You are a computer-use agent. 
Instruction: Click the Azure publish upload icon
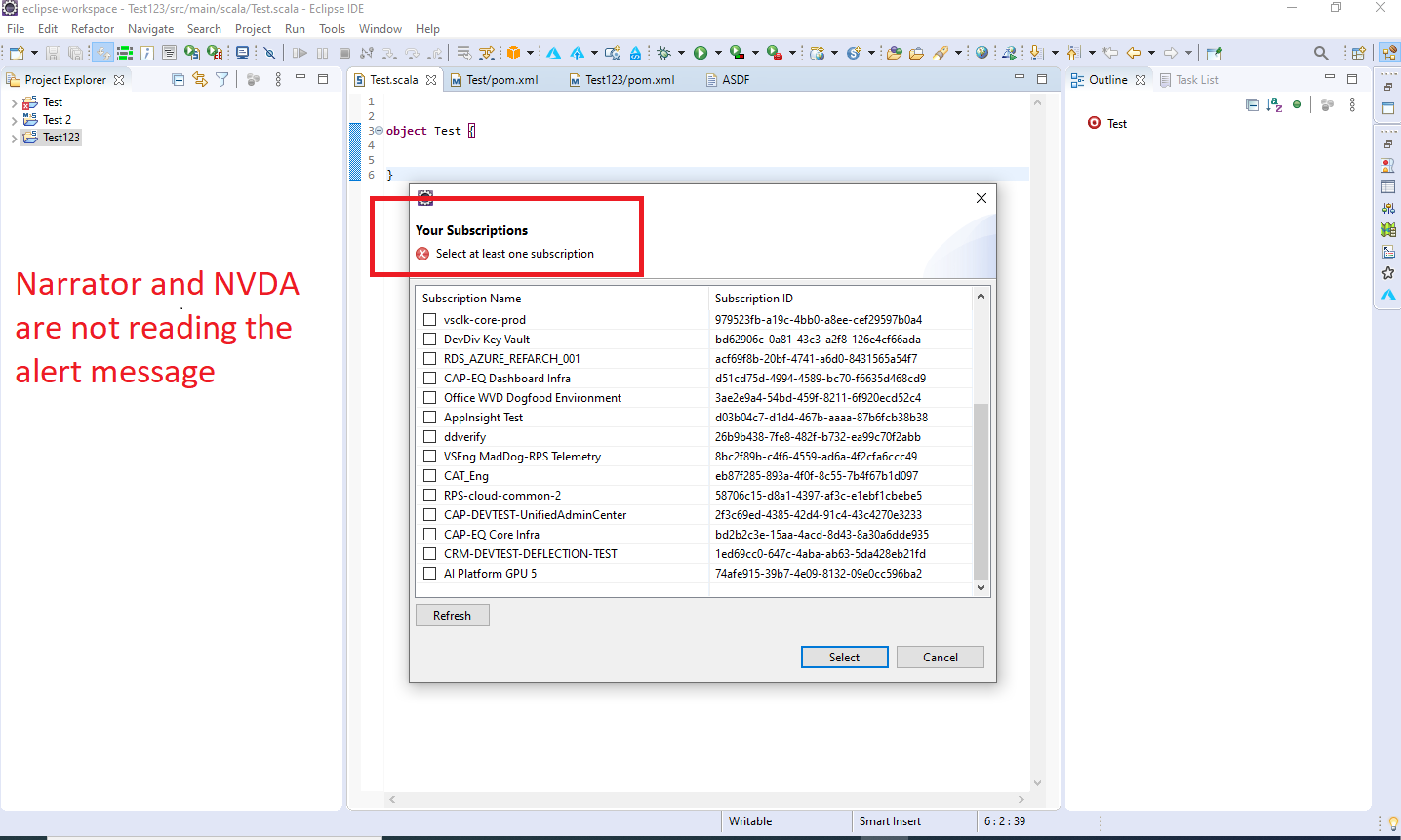click(577, 53)
